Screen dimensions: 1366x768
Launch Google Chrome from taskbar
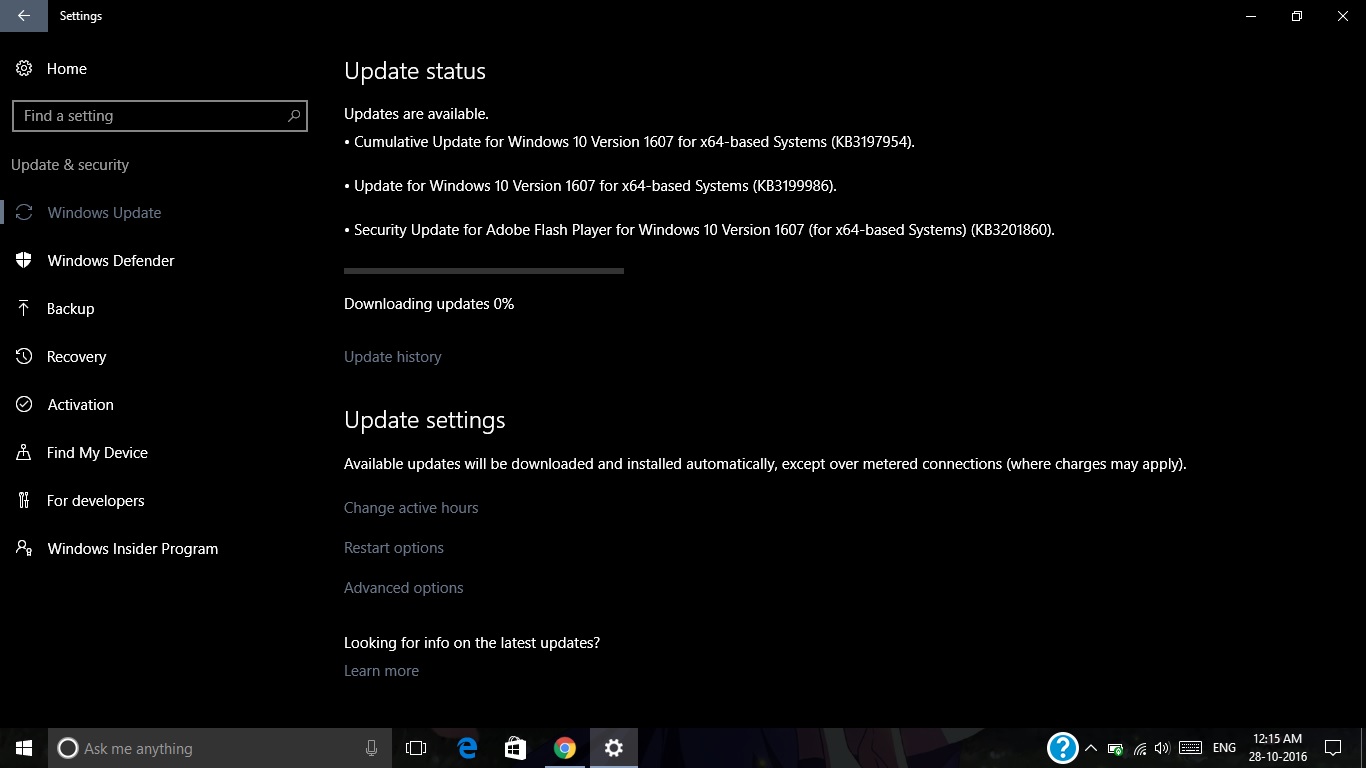click(x=565, y=748)
